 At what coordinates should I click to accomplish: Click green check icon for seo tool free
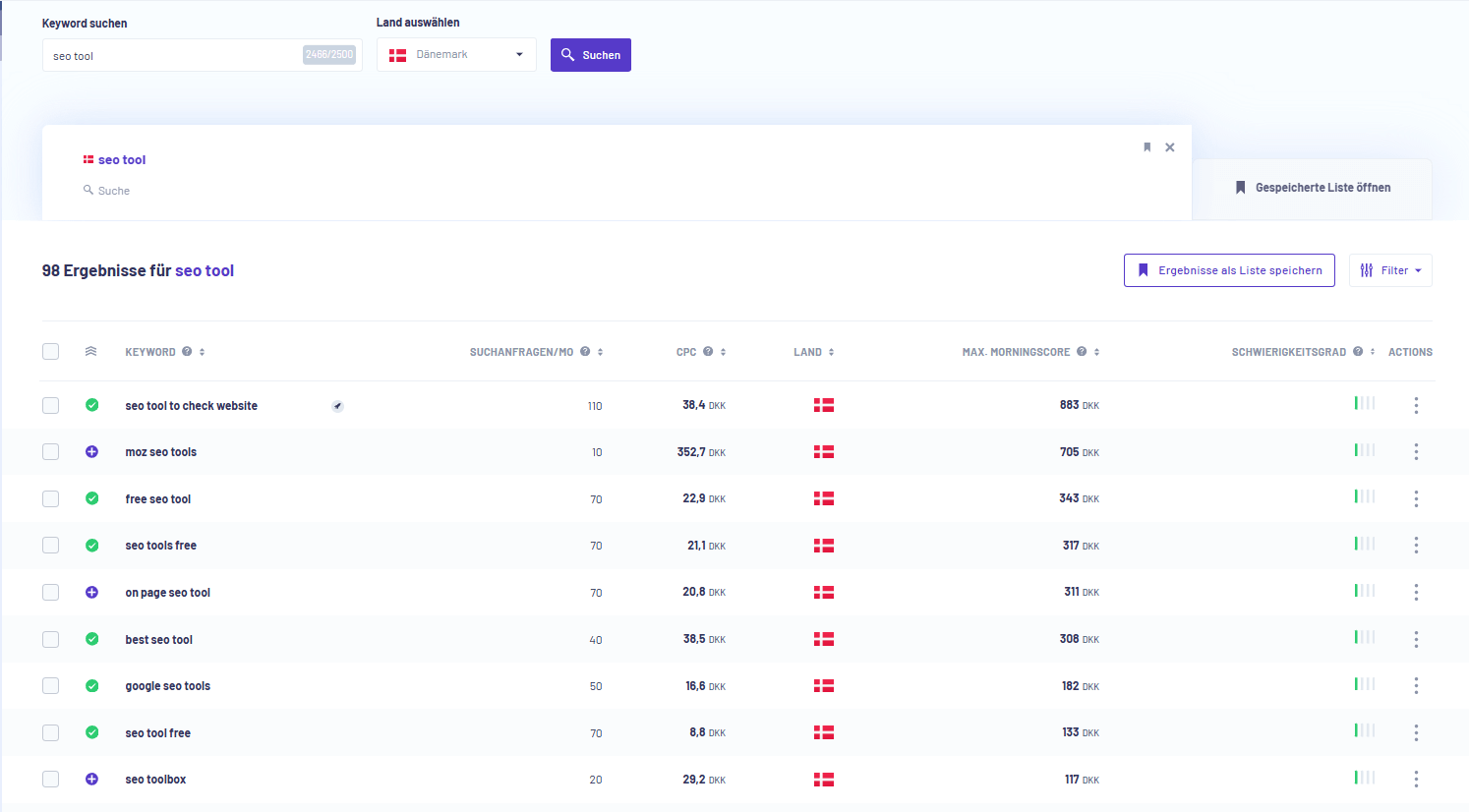[x=91, y=732]
